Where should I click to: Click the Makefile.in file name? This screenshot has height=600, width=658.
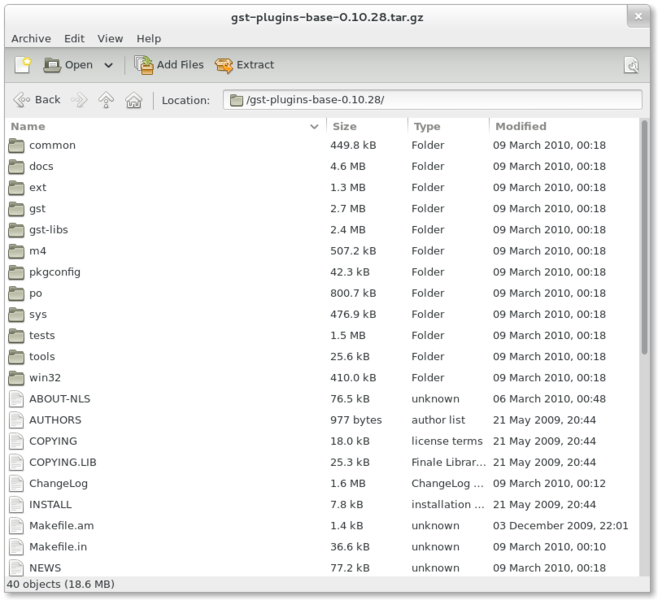58,547
